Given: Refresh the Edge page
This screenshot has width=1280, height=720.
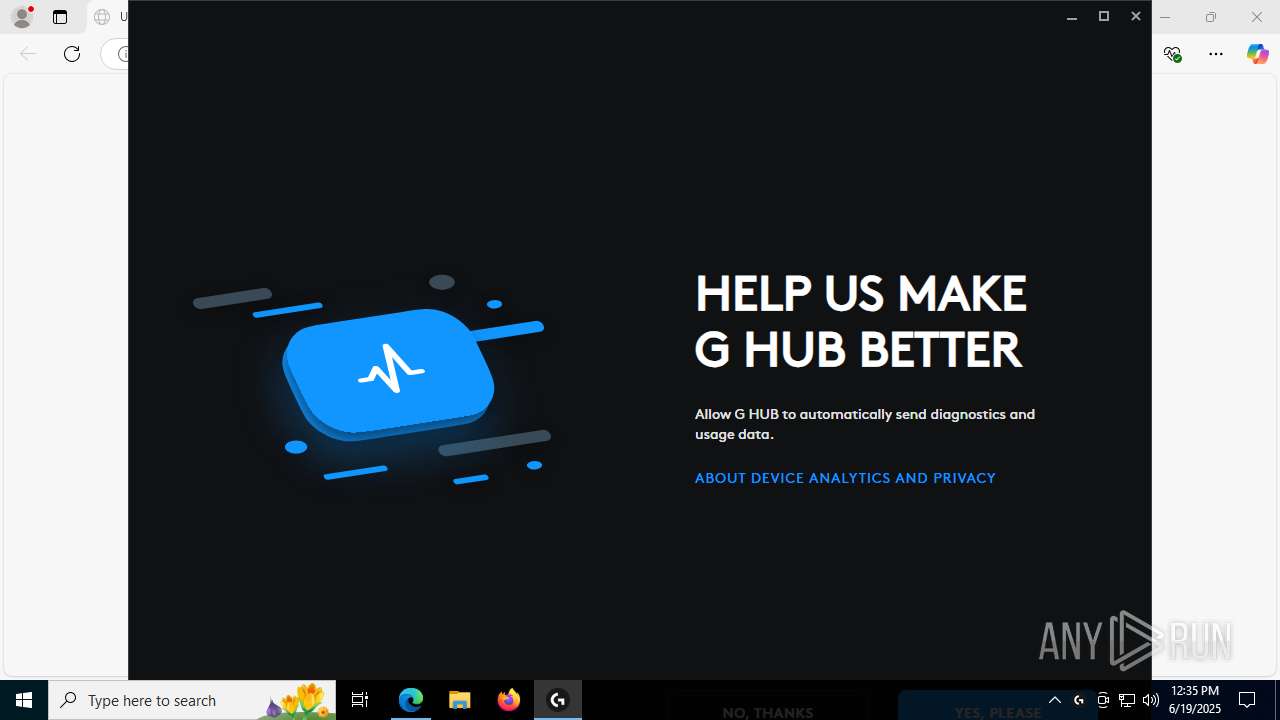Looking at the screenshot, I should 72,54.
